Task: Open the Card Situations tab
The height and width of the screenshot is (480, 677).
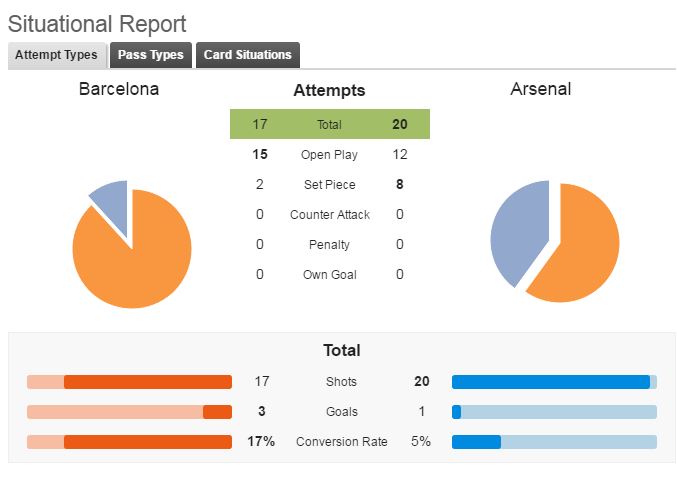Action: click(248, 55)
